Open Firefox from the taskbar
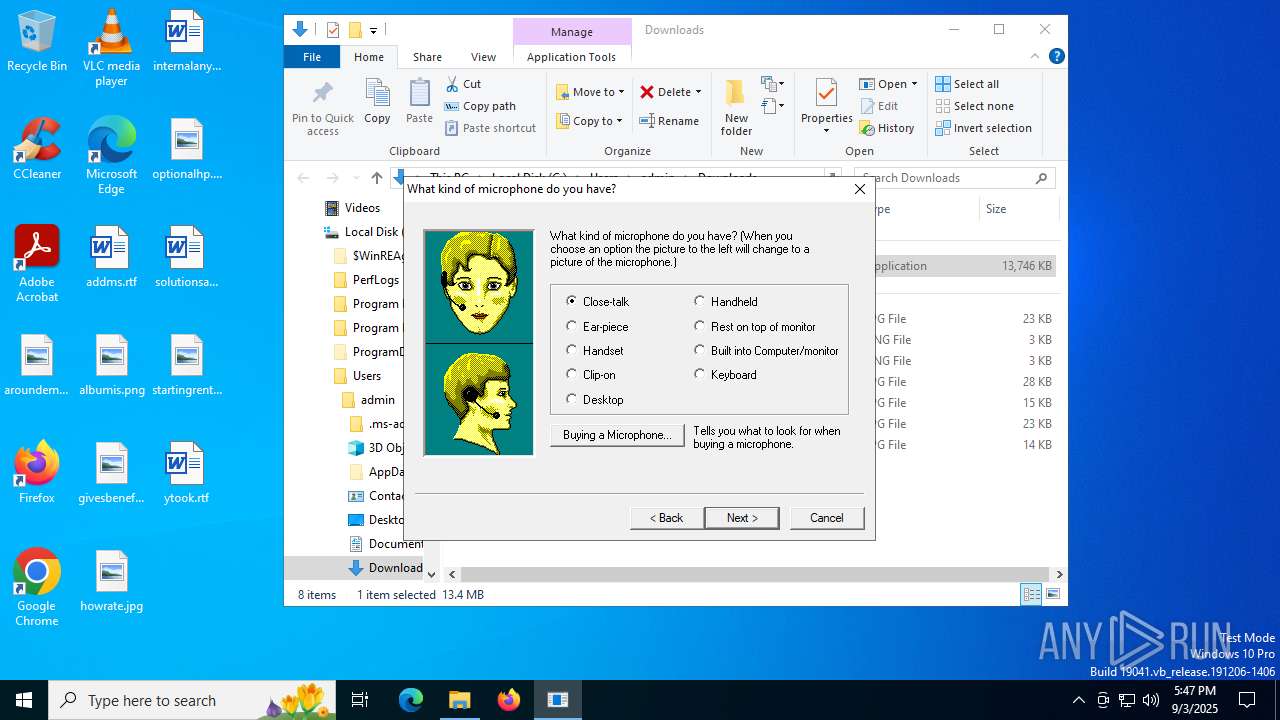This screenshot has width=1280, height=720. (x=509, y=700)
